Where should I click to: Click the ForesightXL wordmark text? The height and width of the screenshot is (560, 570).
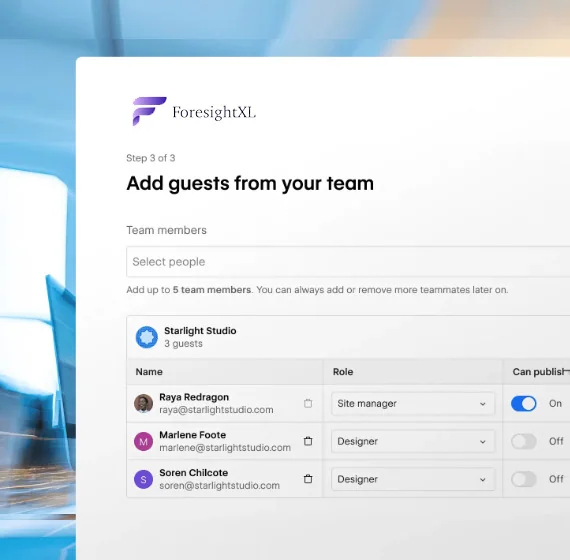coord(214,112)
